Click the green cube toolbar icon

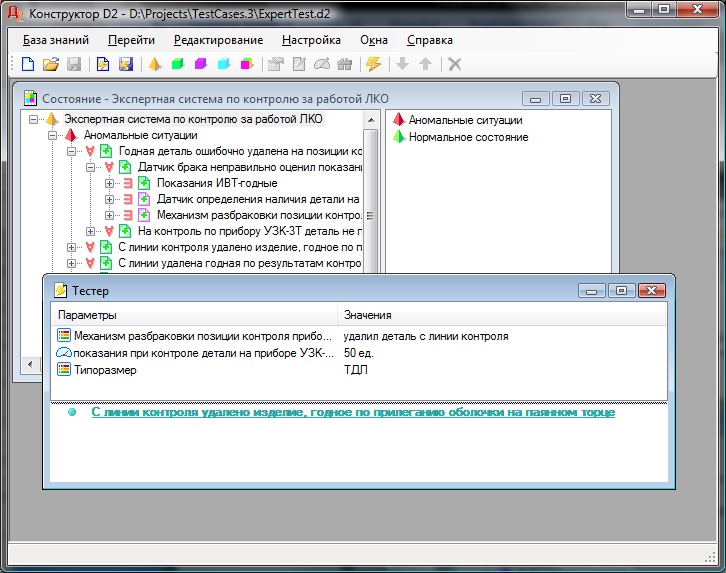(178, 65)
